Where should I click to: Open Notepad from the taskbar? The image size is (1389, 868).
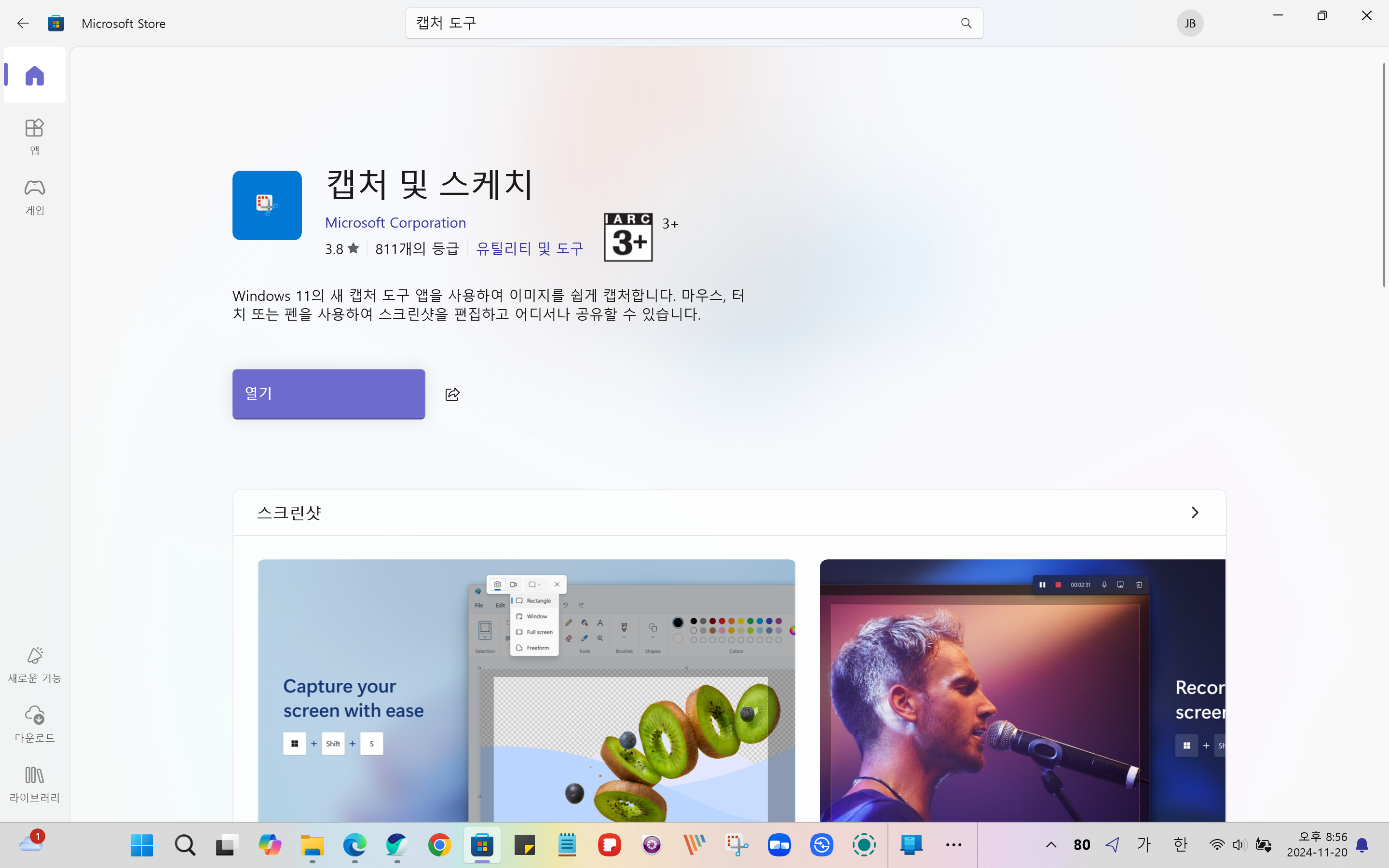(x=567, y=845)
